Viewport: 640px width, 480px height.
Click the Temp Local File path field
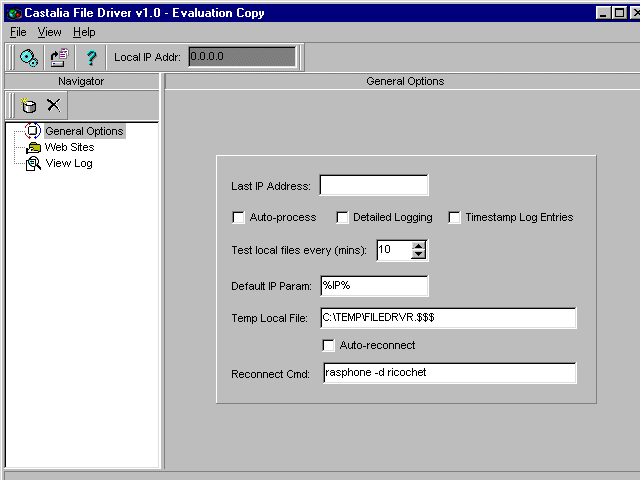pyautogui.click(x=448, y=318)
